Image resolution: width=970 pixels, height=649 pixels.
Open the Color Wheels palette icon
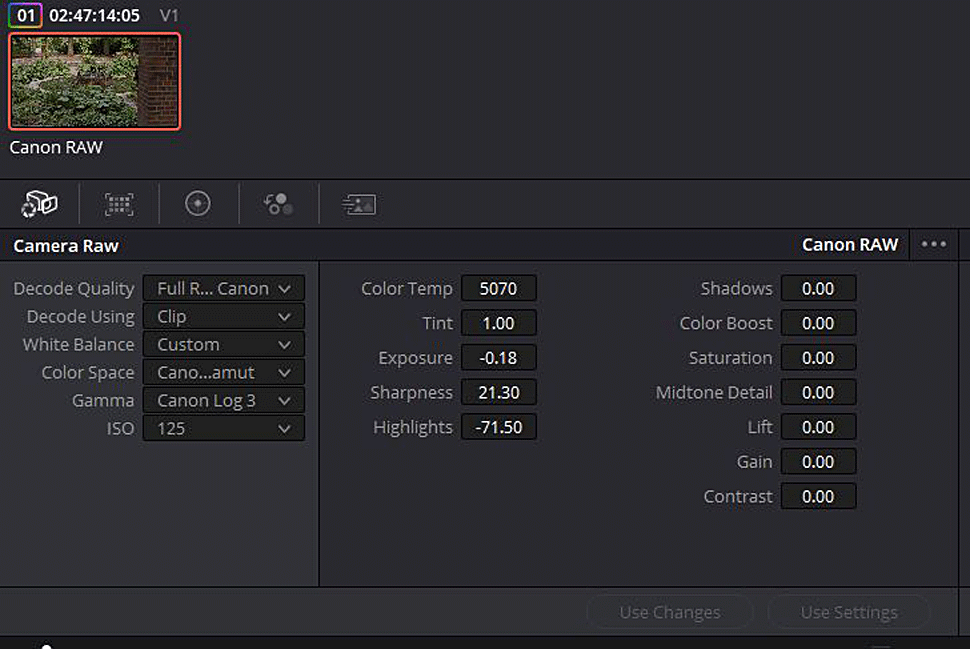pyautogui.click(x=198, y=204)
